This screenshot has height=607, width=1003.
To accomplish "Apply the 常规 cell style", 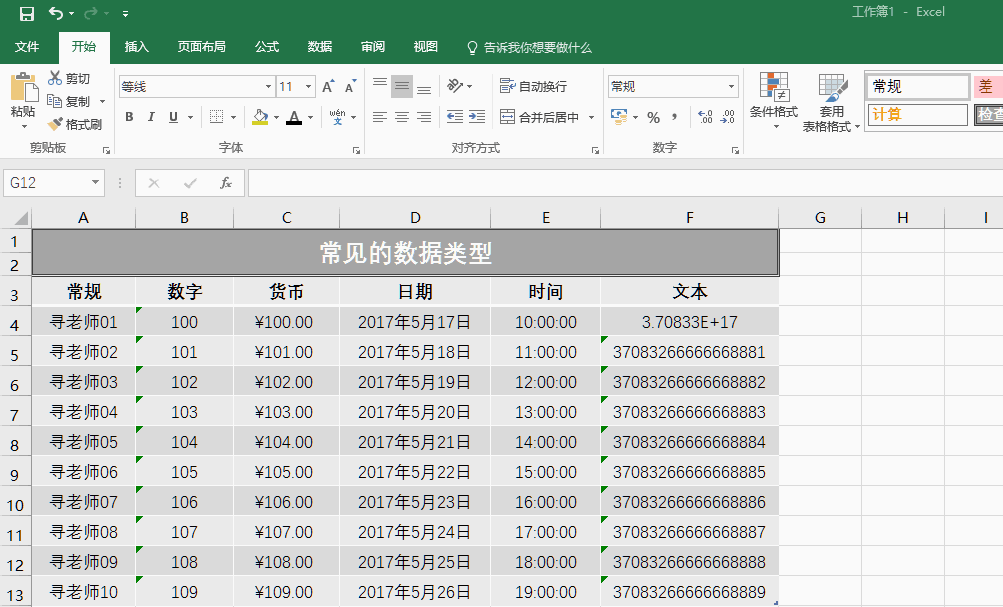I will pos(919,86).
